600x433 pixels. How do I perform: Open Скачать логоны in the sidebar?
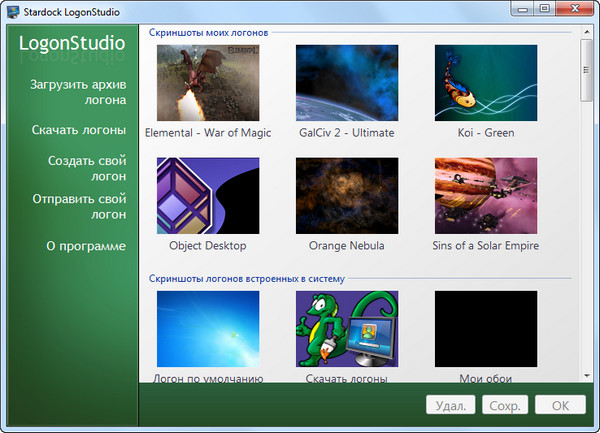coord(79,130)
